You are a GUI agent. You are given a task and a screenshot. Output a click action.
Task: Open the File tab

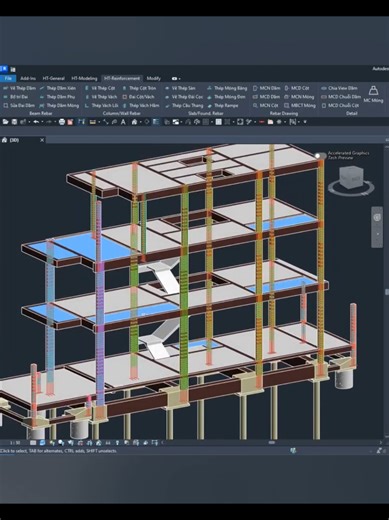(8, 79)
